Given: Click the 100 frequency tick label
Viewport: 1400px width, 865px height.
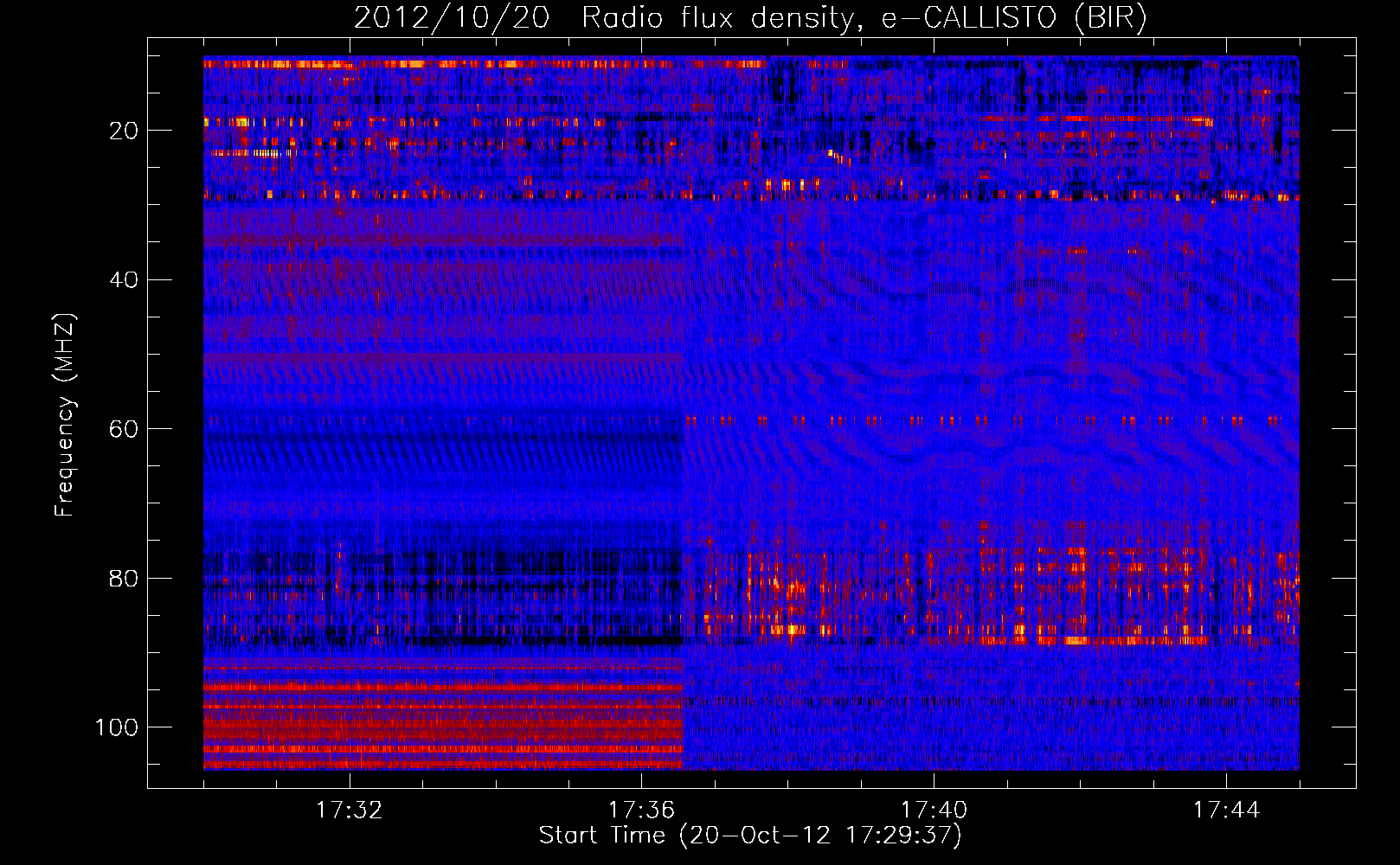Looking at the screenshot, I should (117, 727).
